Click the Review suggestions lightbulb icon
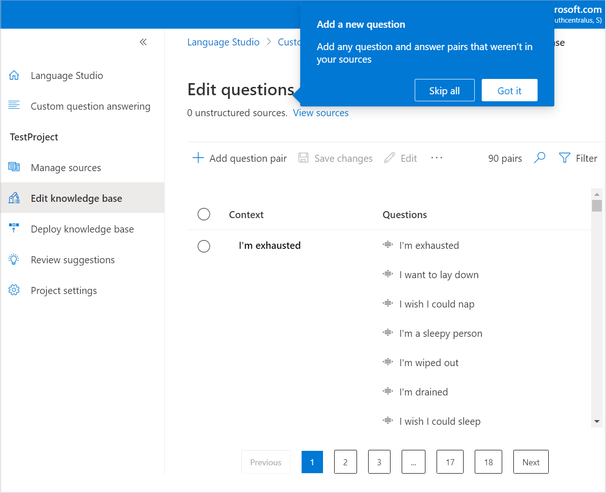This screenshot has width=606, height=493. tap(14, 259)
